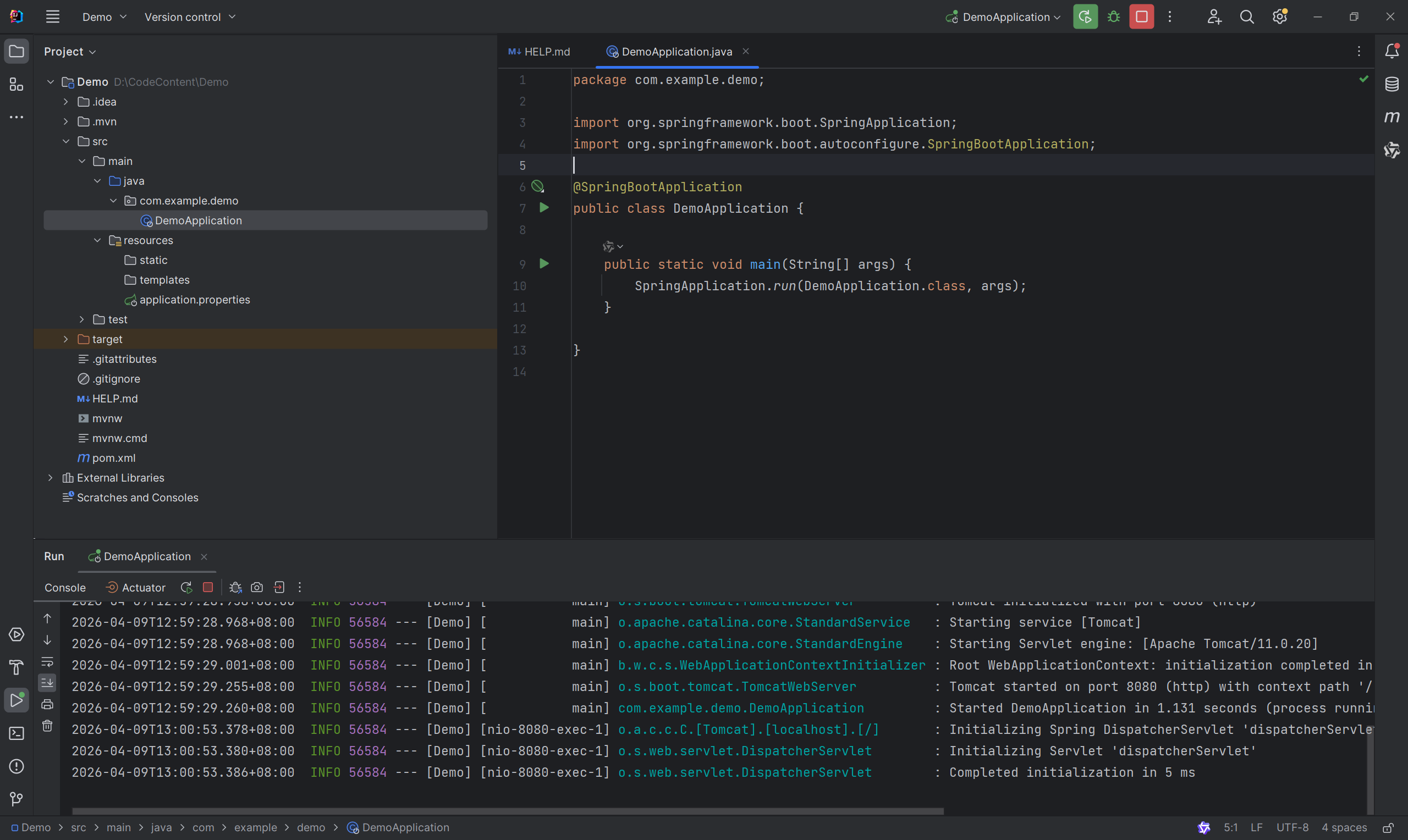Click the UTF-8 encoding in status bar

[1292, 827]
